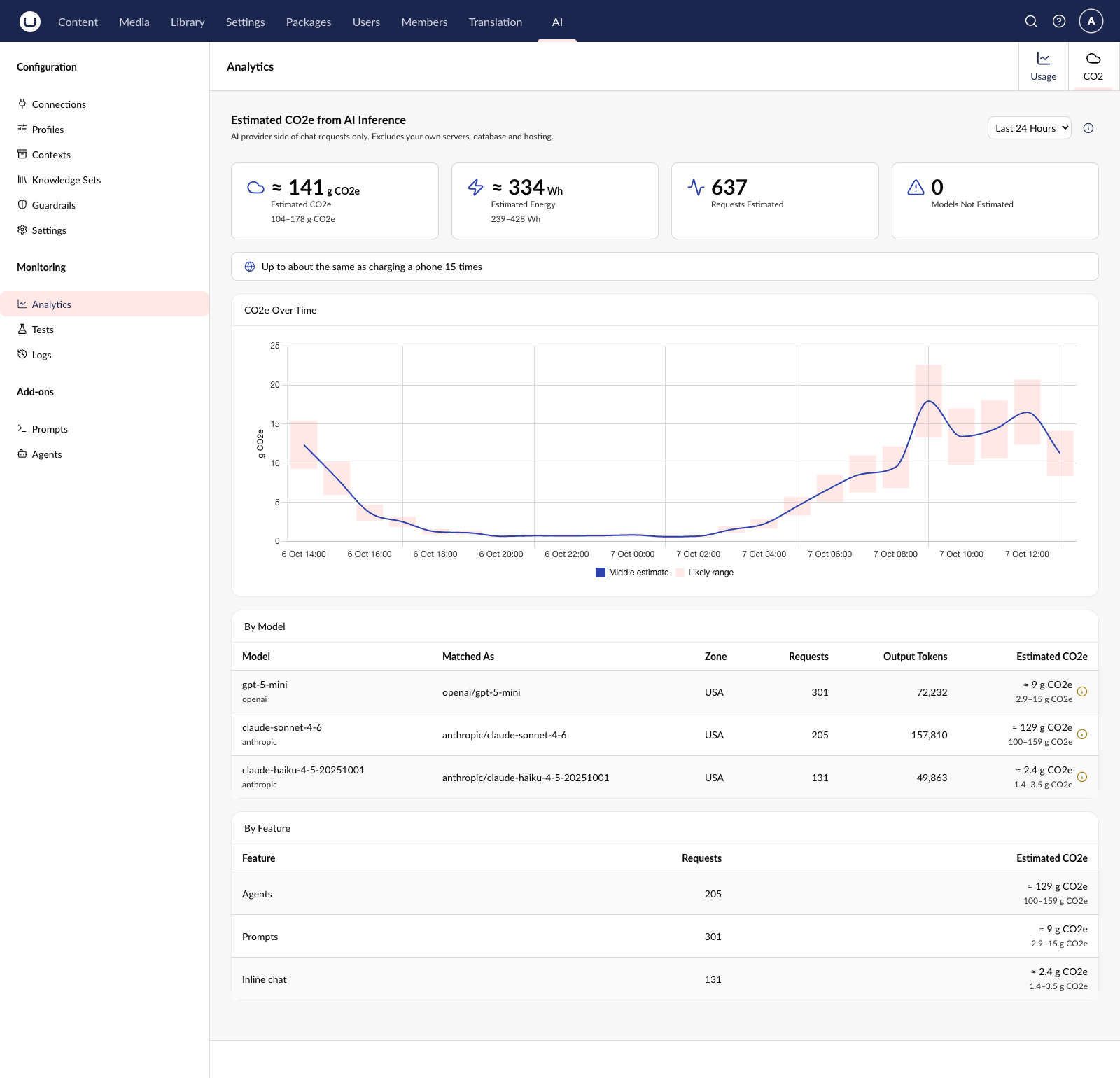This screenshot has width=1120, height=1078.
Task: Click the Connections plug icon
Action: [x=22, y=104]
